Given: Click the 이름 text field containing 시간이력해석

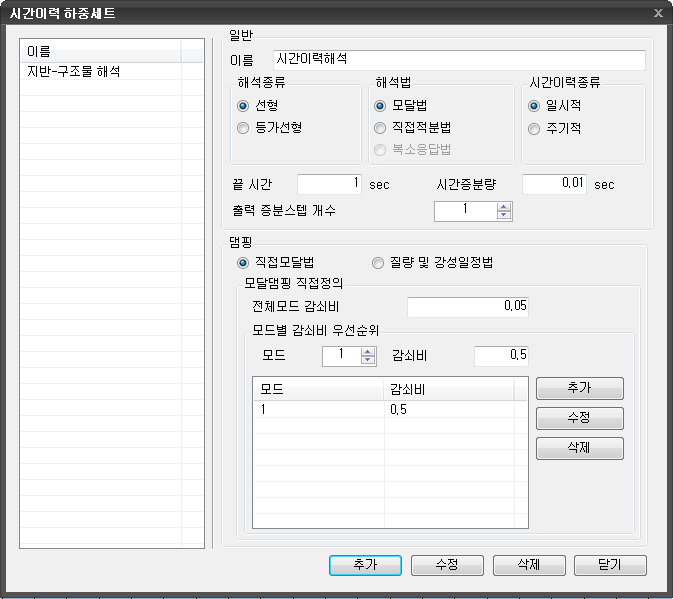Looking at the screenshot, I should pos(458,60).
